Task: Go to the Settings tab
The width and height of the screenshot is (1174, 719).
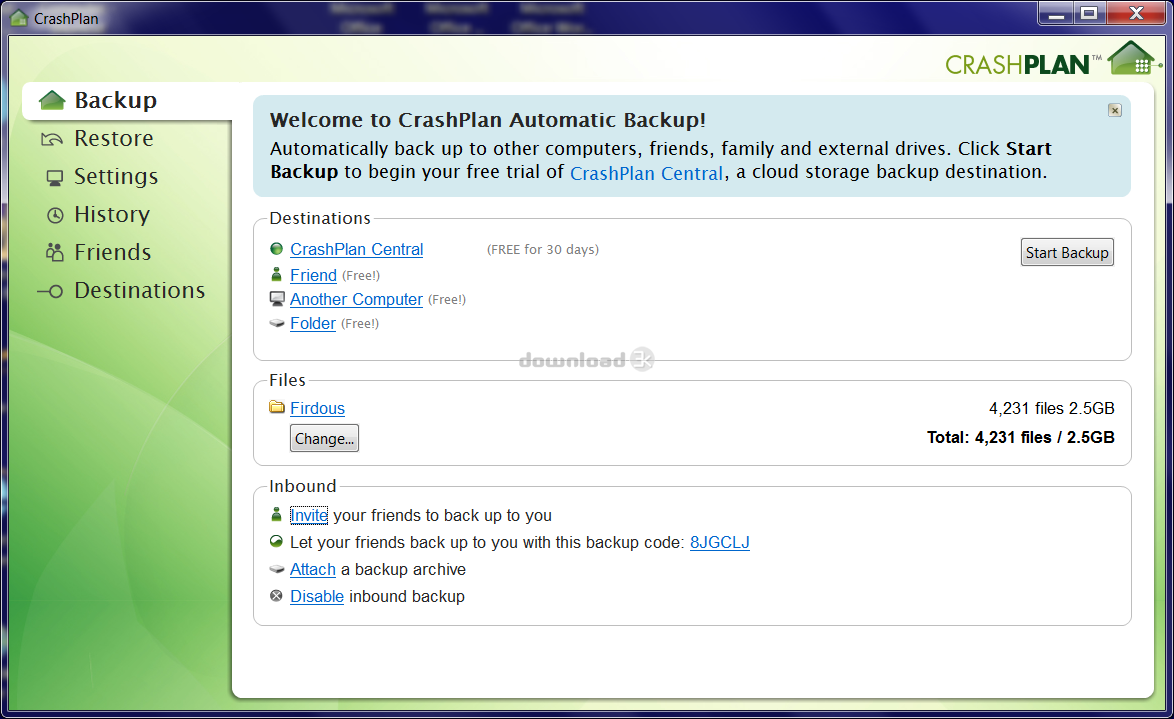Action: pos(116,177)
